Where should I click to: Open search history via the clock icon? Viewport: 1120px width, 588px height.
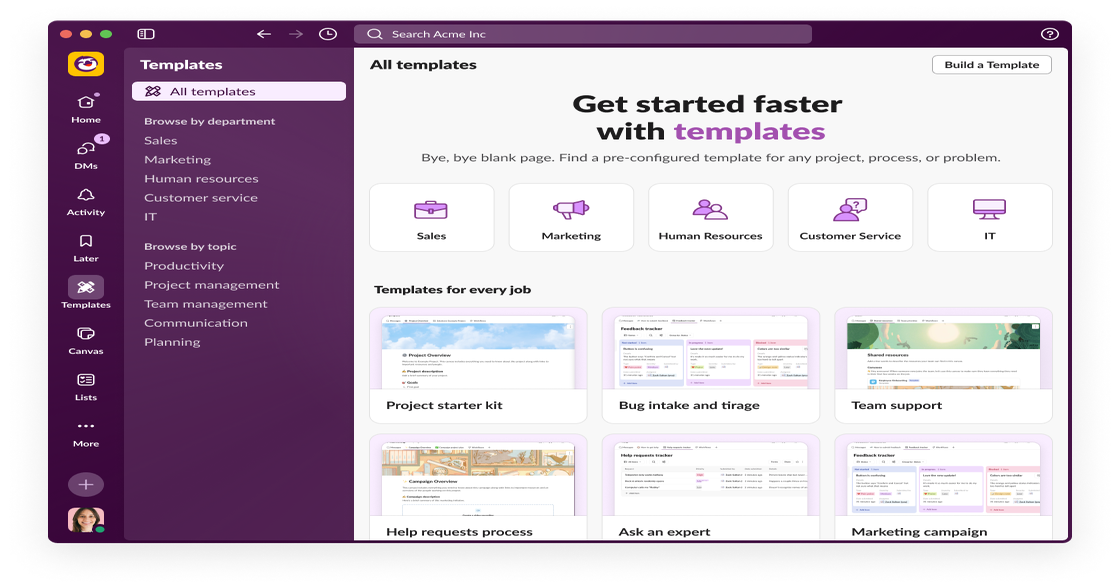point(327,33)
